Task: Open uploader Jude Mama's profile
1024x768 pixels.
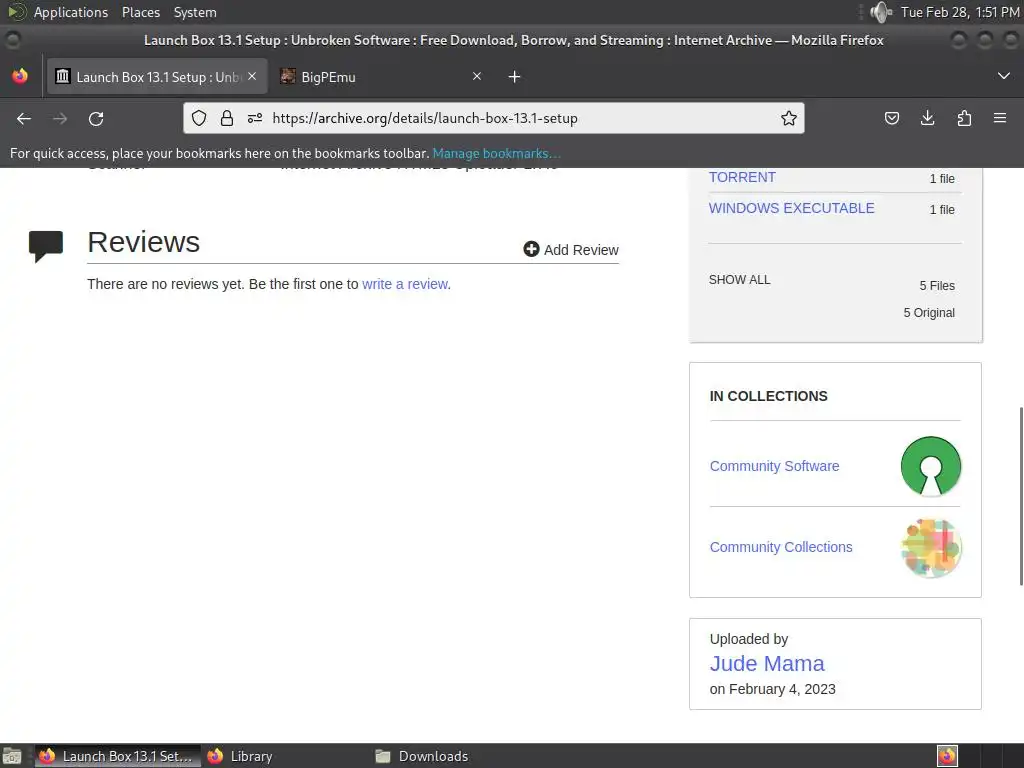Action: pos(767,664)
